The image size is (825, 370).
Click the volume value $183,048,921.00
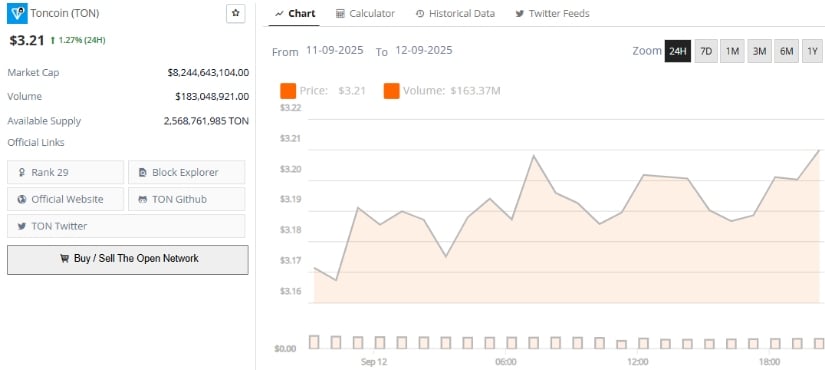point(212,97)
